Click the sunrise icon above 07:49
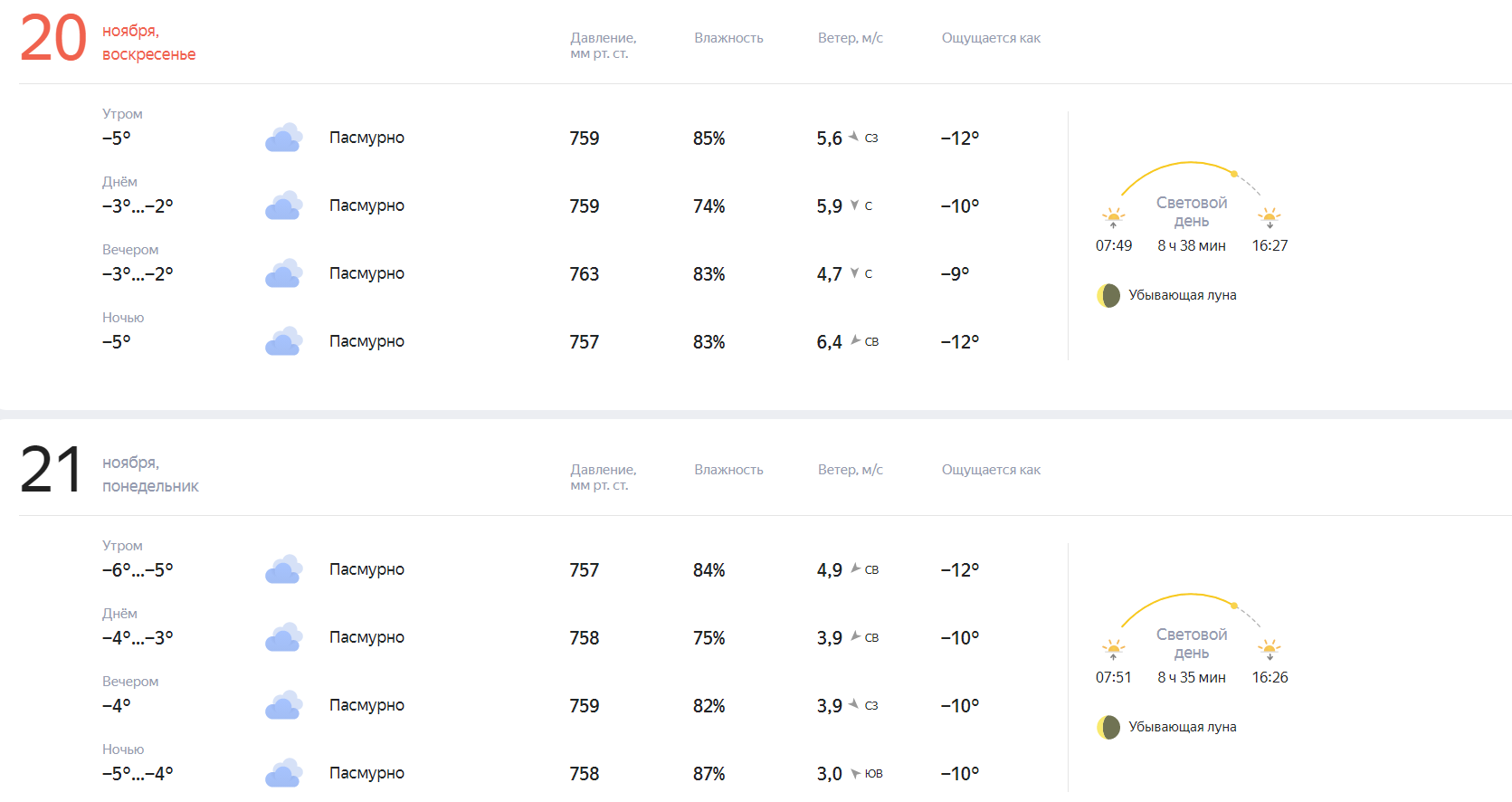This screenshot has height=802, width=1512. point(1113,217)
